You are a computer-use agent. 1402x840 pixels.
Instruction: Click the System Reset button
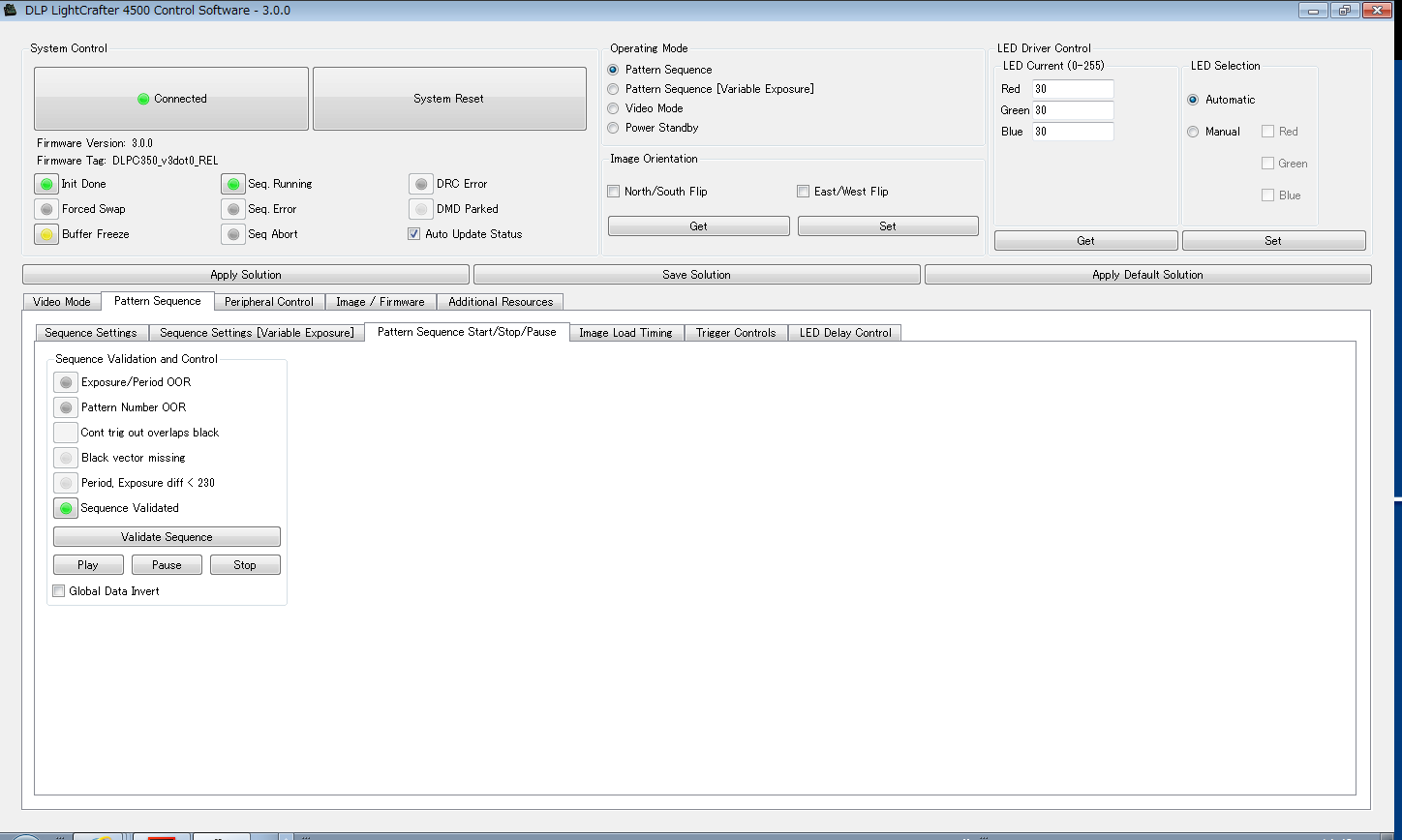449,99
